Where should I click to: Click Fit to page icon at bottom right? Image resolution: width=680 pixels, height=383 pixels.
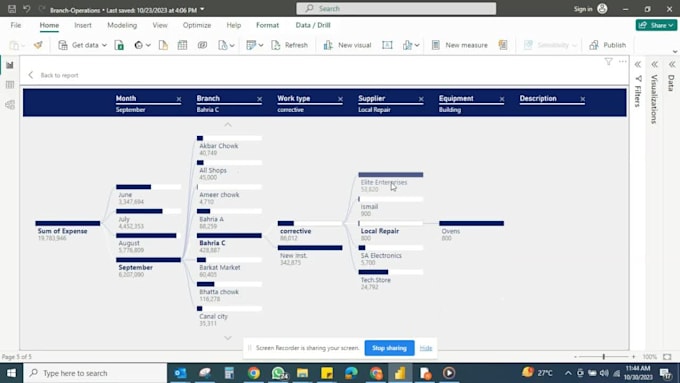tap(667, 357)
